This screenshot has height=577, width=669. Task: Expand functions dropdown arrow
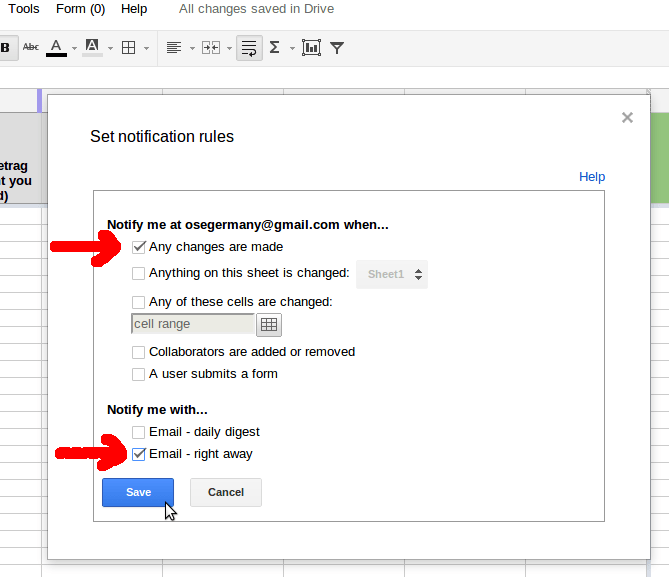[292, 48]
